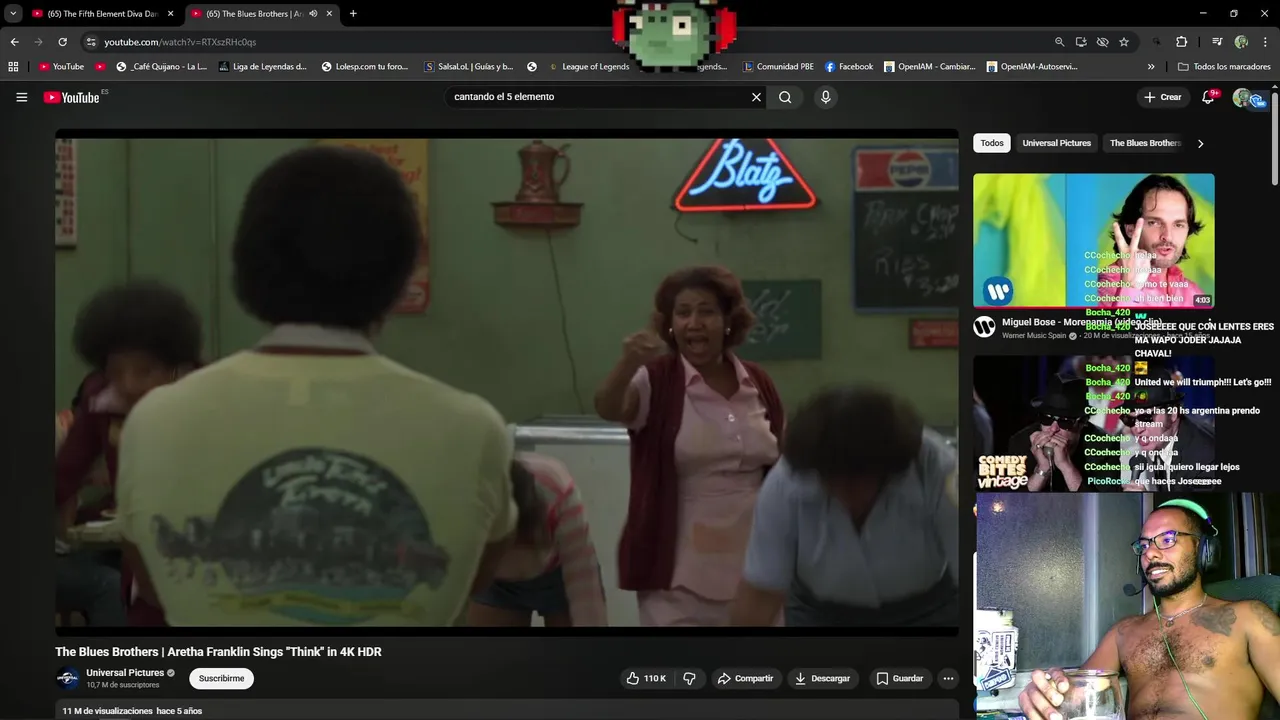Open the globe-icon bookmark before League of Legends

532,67
